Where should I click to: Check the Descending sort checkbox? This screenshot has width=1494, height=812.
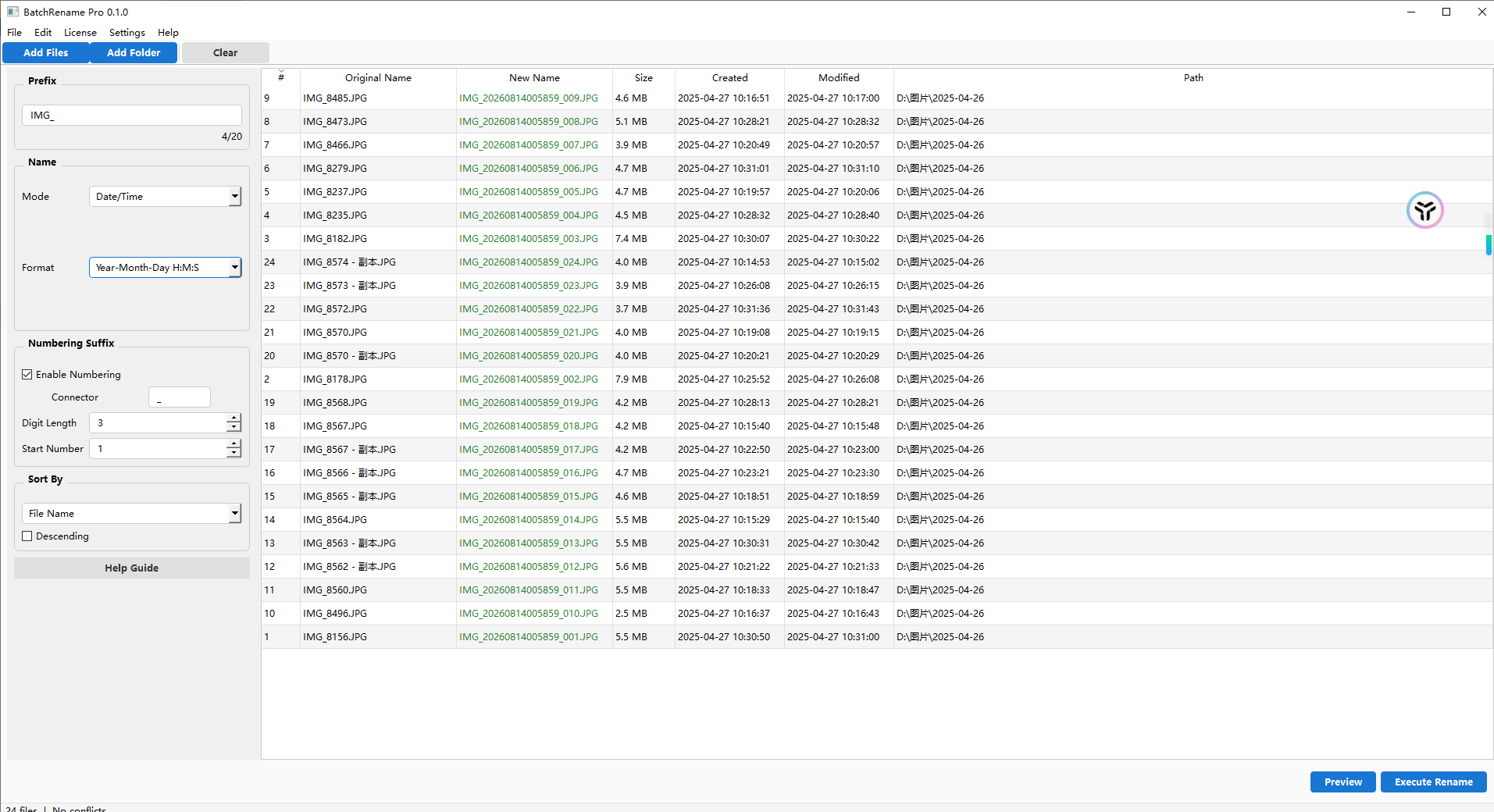pyautogui.click(x=27, y=536)
